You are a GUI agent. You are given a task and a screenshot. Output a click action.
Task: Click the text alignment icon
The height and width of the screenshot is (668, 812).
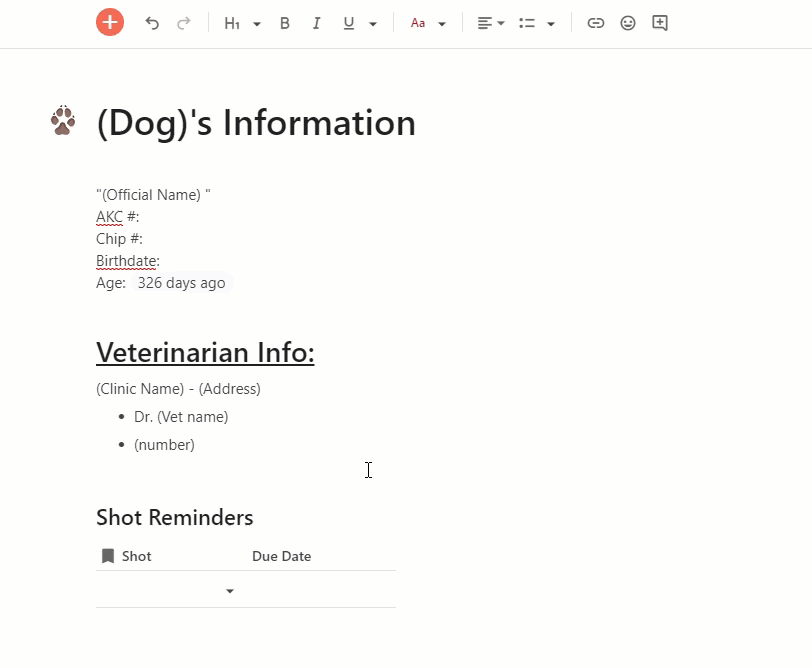pos(483,22)
